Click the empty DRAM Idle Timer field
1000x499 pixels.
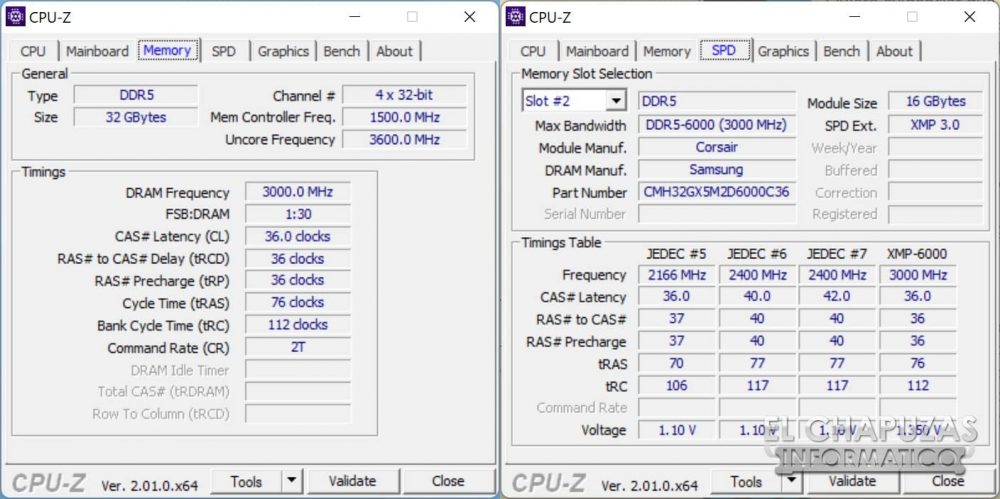coord(298,369)
